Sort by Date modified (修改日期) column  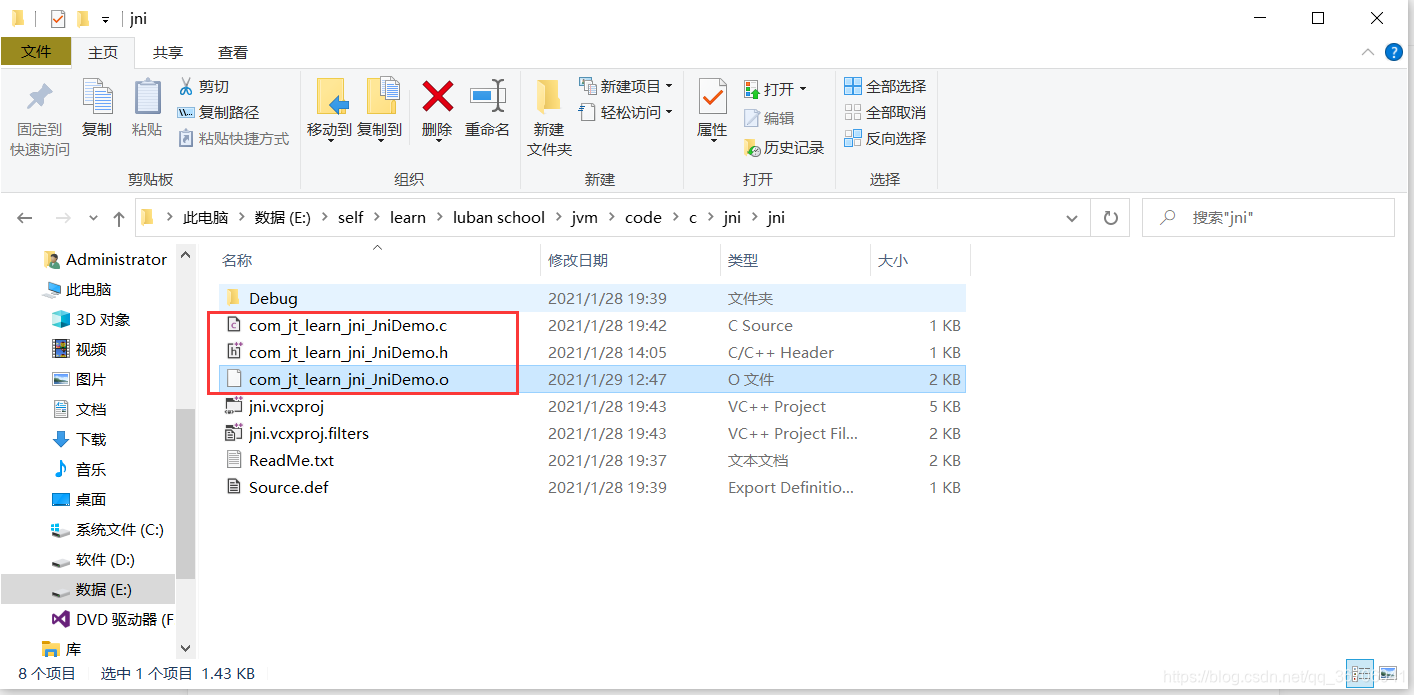630,260
